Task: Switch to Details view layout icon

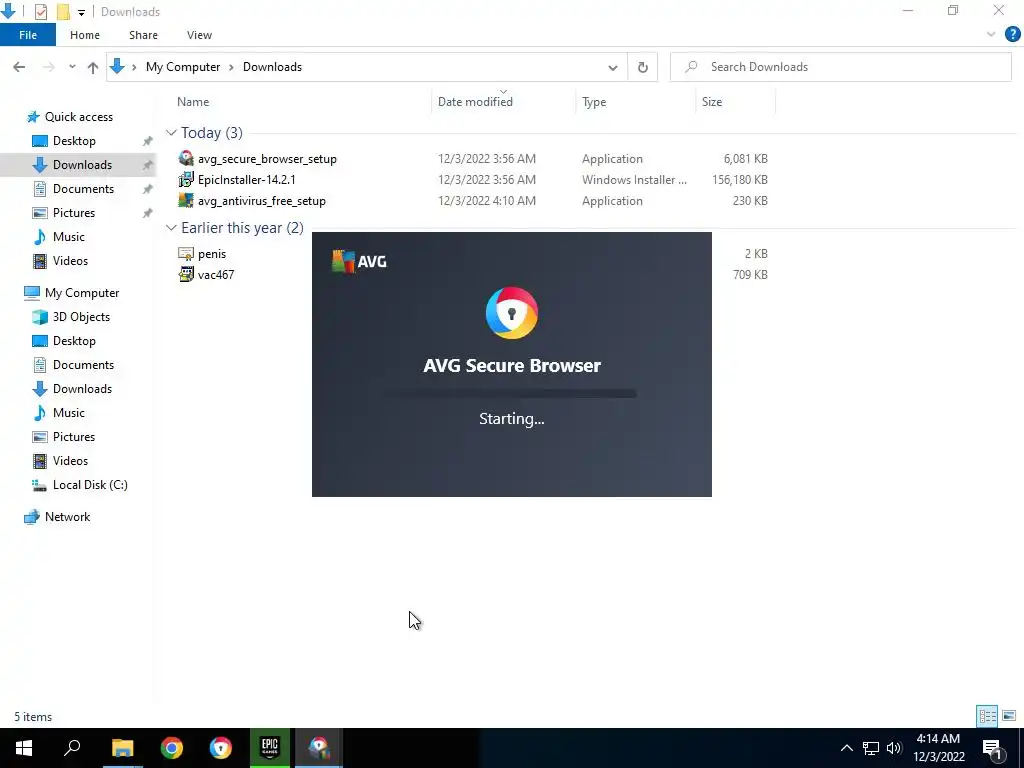Action: 987,716
